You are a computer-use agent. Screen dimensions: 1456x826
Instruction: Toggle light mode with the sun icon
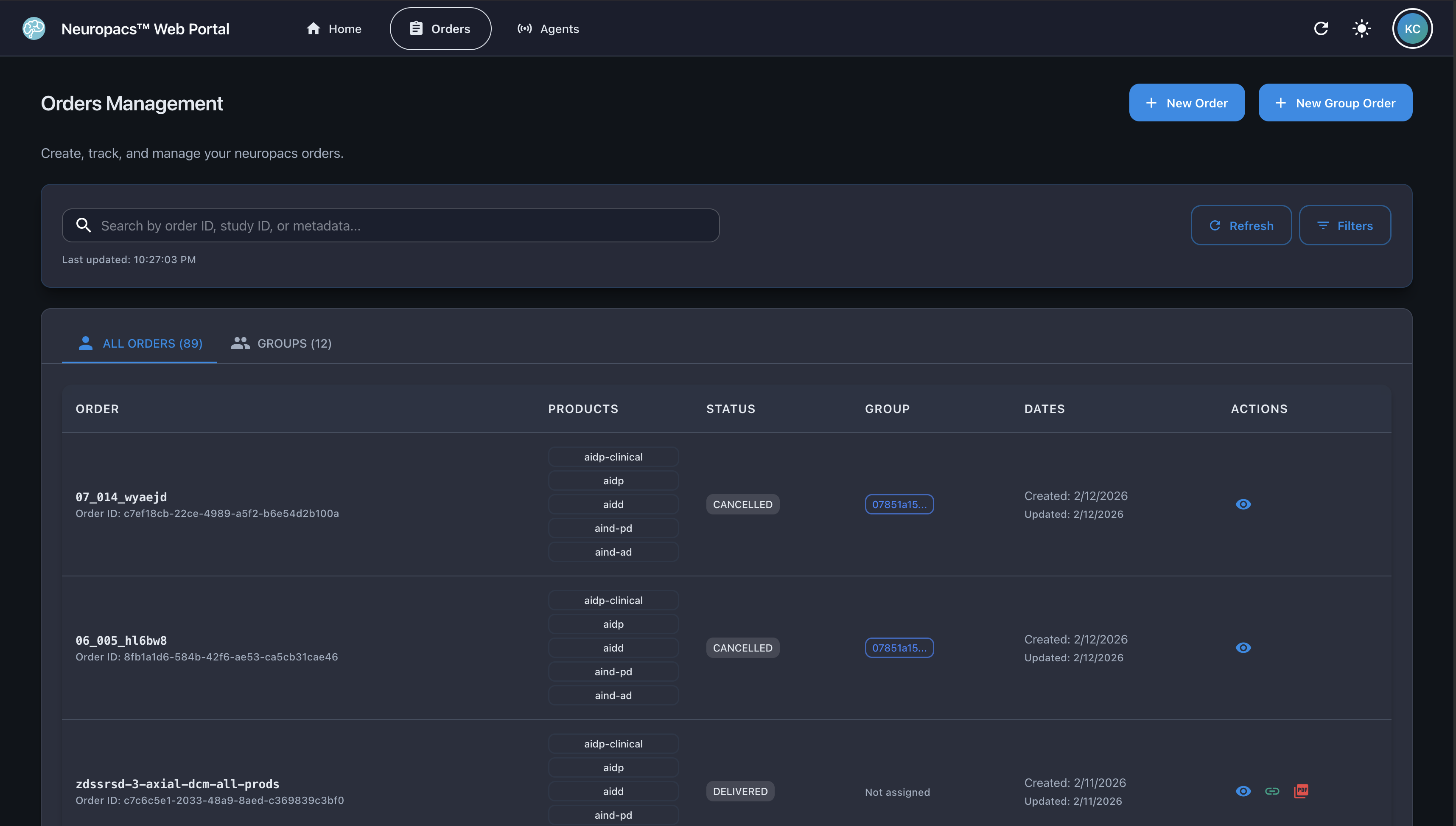tap(1361, 28)
